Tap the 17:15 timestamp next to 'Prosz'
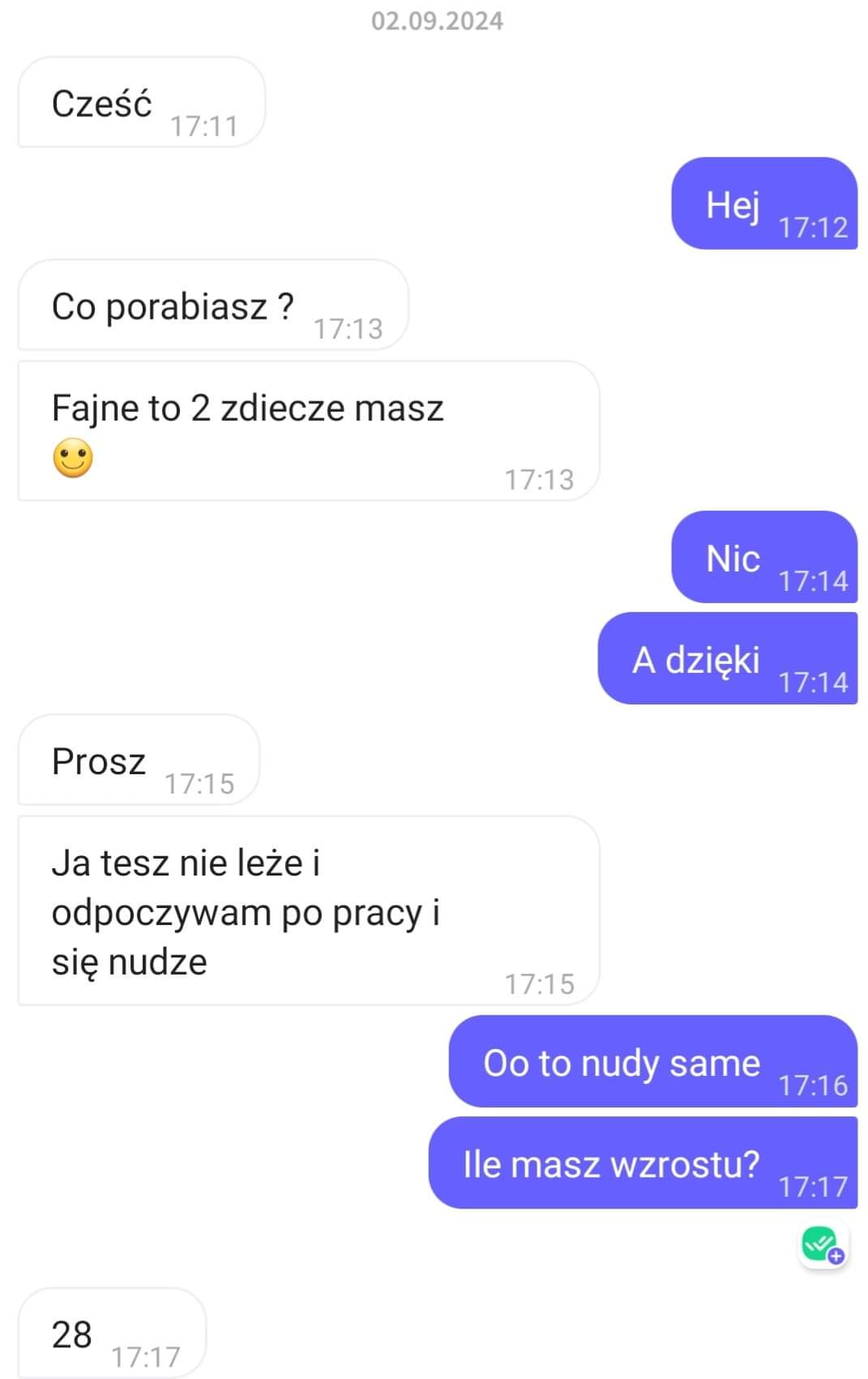Screen dimensions: 868x1379 pyautogui.click(x=199, y=784)
